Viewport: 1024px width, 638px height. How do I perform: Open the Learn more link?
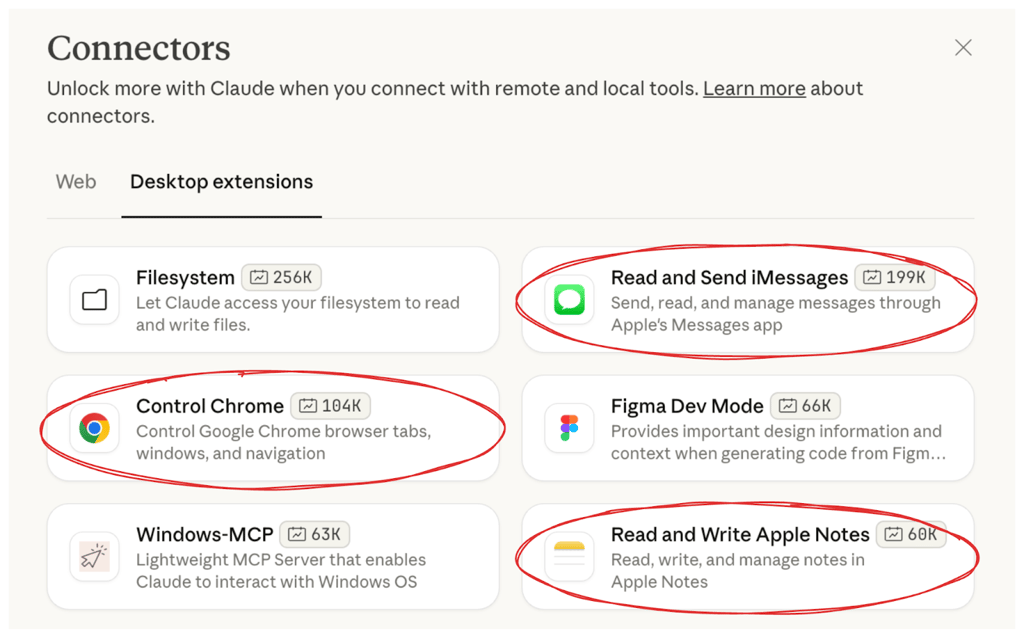pos(754,88)
